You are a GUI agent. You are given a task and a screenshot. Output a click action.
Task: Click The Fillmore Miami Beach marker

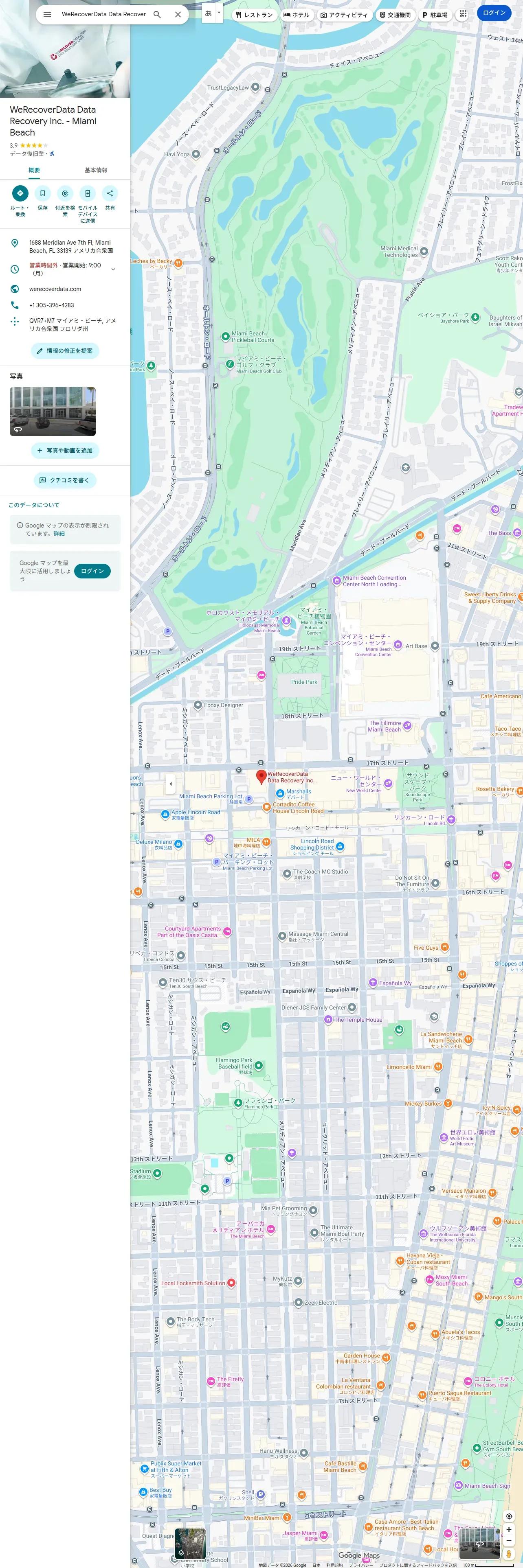[407, 725]
